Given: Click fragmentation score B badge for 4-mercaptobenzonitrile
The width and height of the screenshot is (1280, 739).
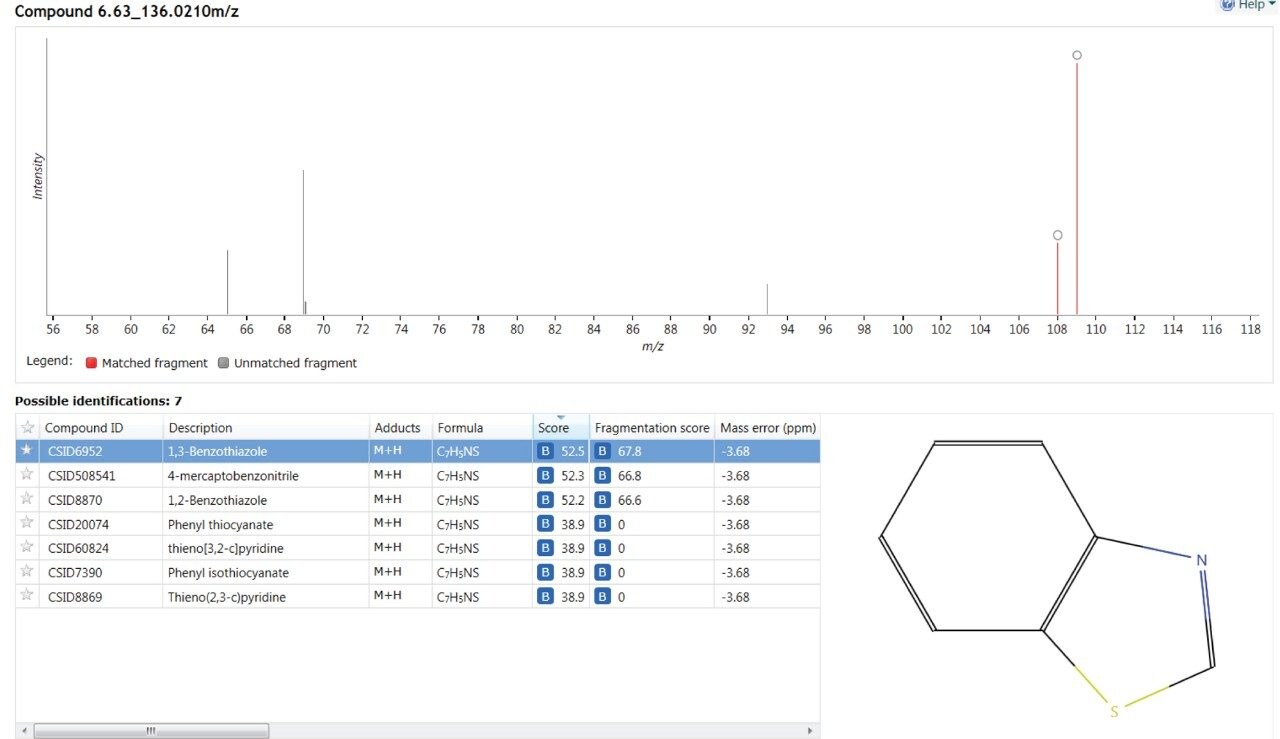Looking at the screenshot, I should coord(602,476).
